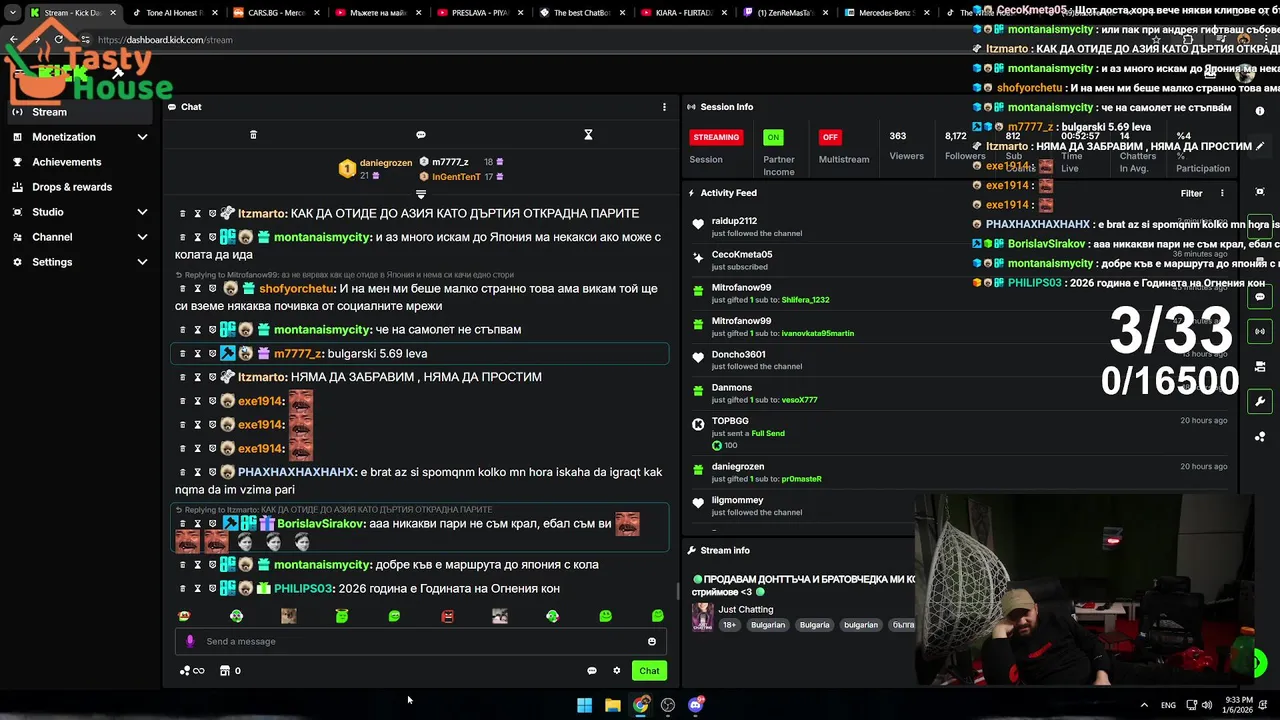This screenshot has height=720, width=1280.
Task: Open Shlifera_1232 link in Activity Feed
Action: tap(805, 300)
